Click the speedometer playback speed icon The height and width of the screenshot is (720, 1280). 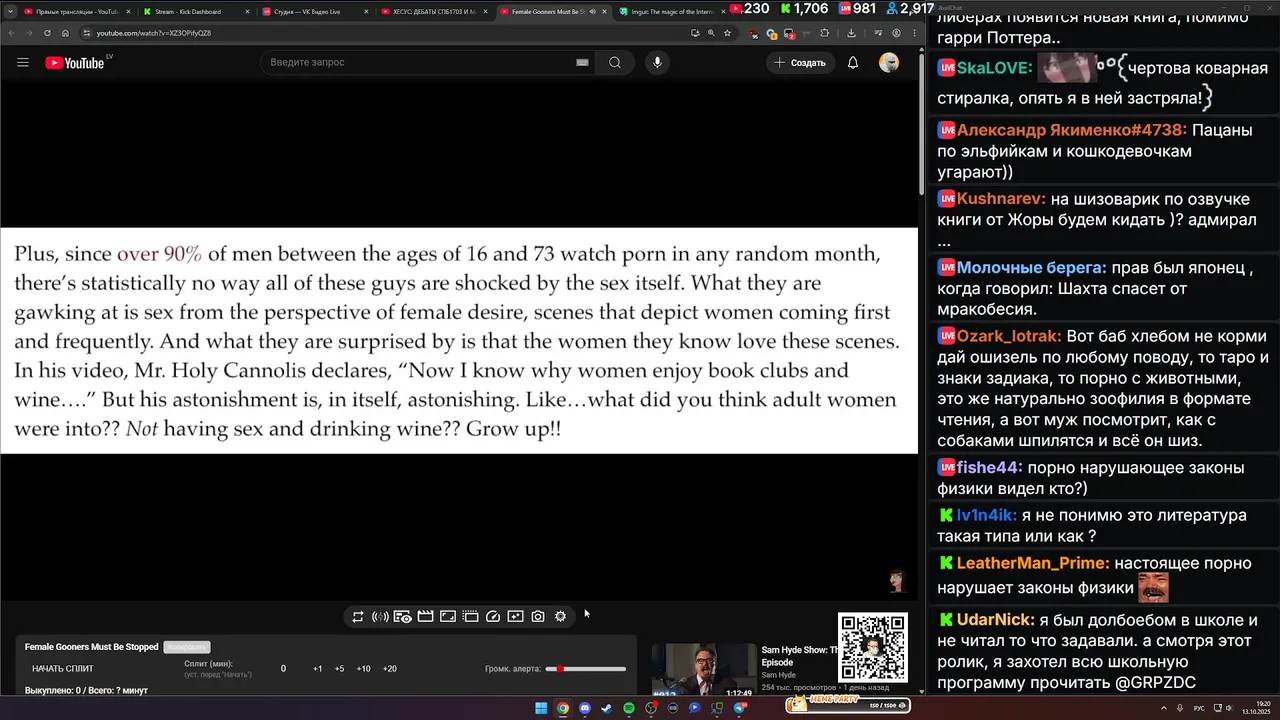(x=493, y=617)
